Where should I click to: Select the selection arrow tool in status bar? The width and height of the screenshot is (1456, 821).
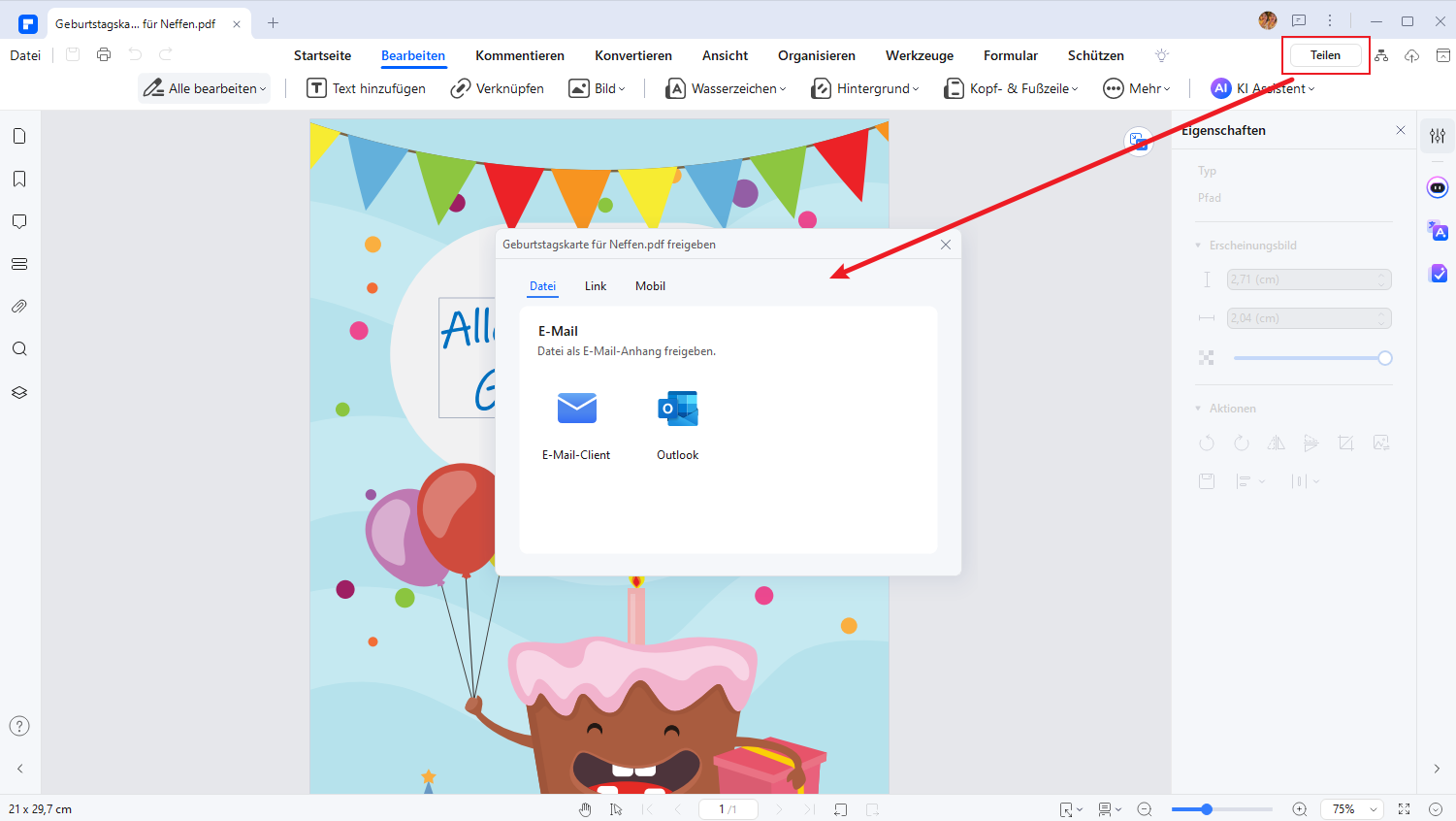616,809
